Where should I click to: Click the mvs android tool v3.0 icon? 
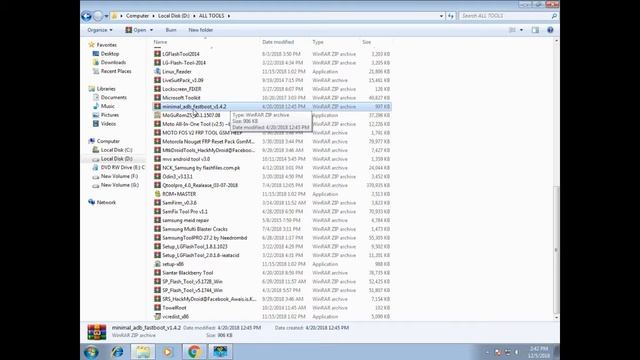[157, 159]
